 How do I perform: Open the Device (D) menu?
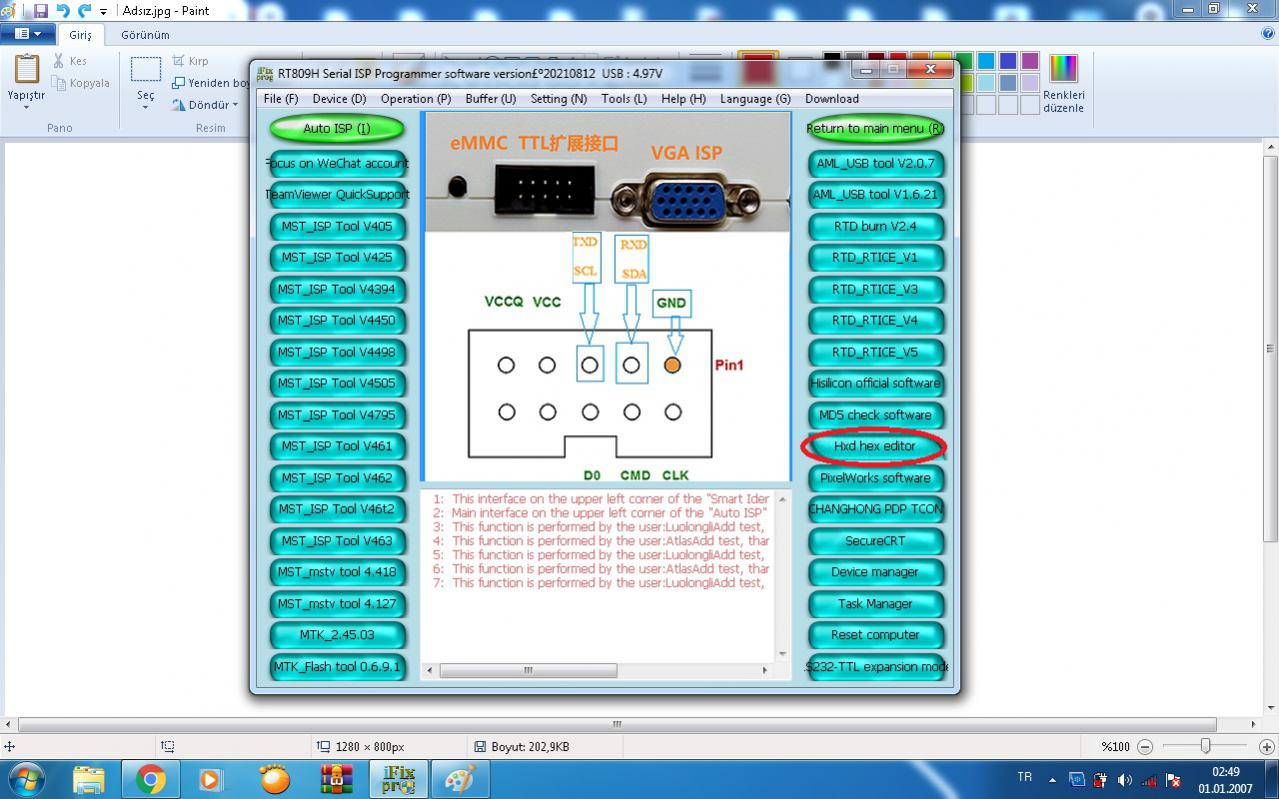339,99
